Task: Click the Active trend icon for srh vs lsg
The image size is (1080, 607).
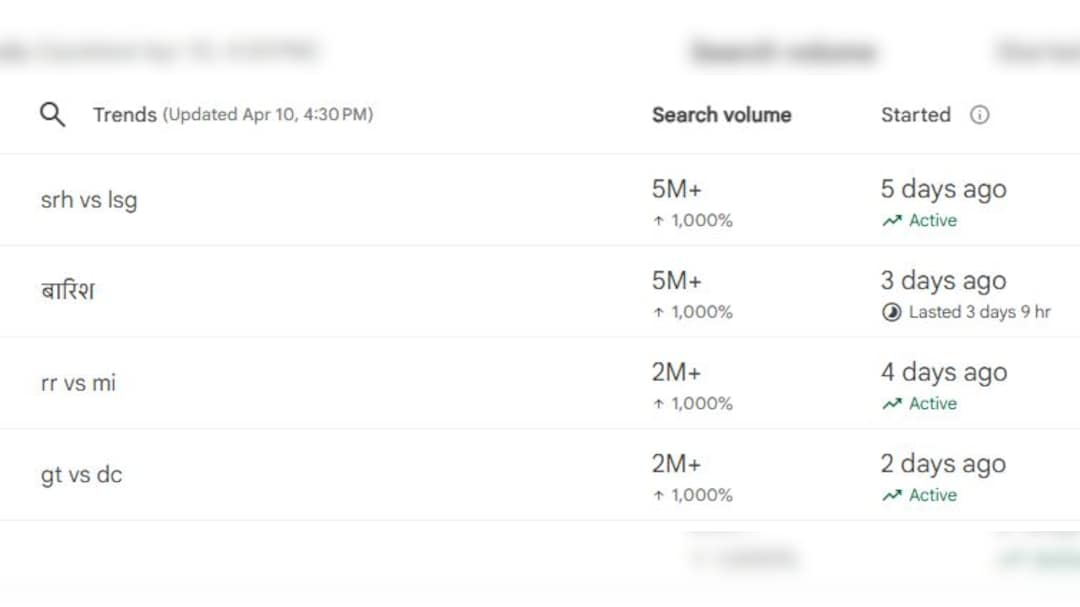Action: [x=891, y=221]
